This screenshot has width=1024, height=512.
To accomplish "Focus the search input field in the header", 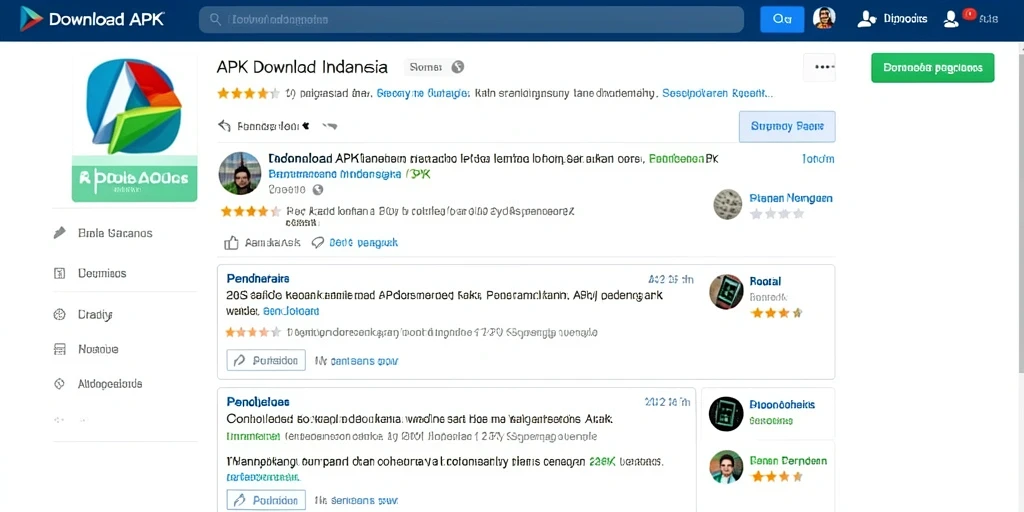I will pos(471,20).
